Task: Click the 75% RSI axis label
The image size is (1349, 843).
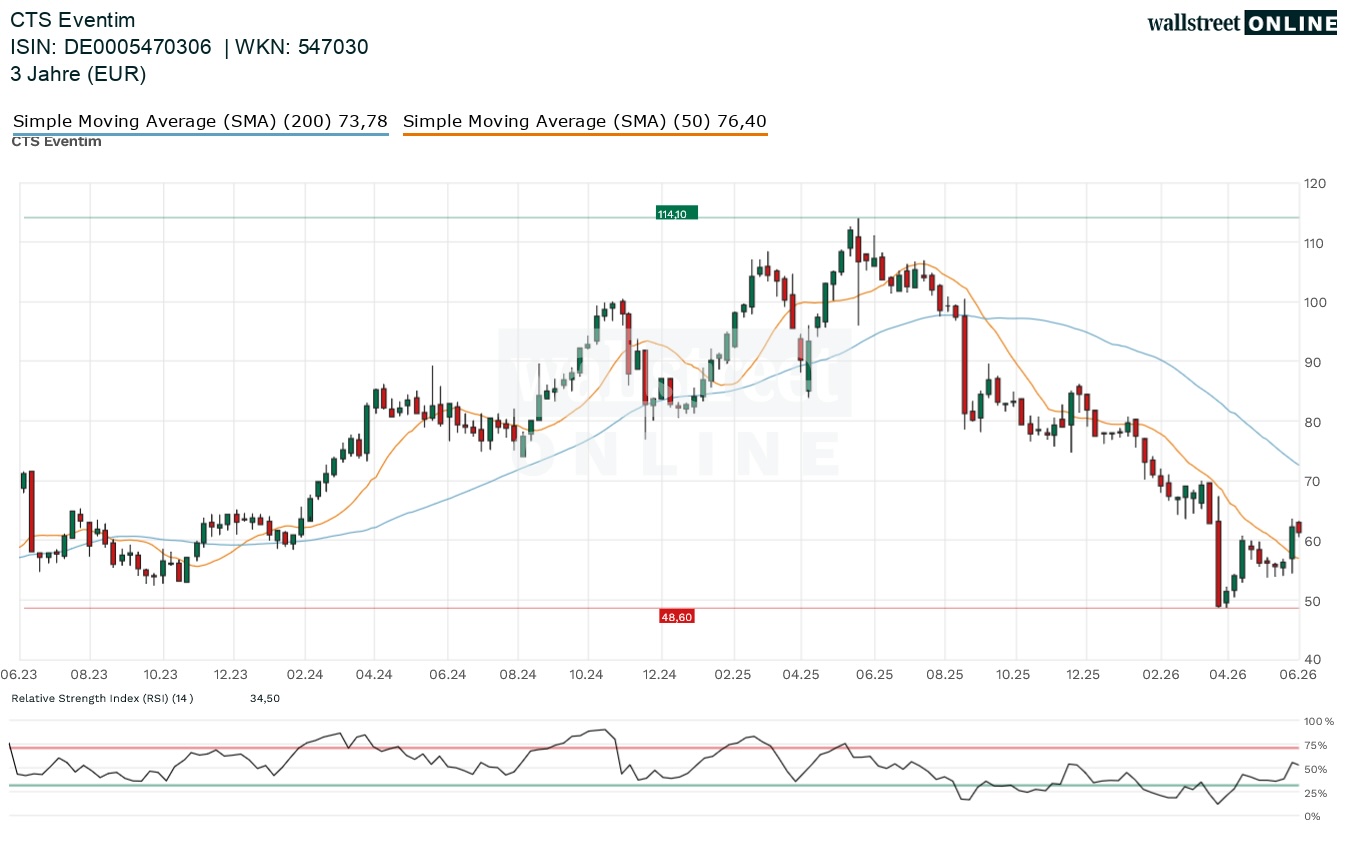Action: point(1316,745)
